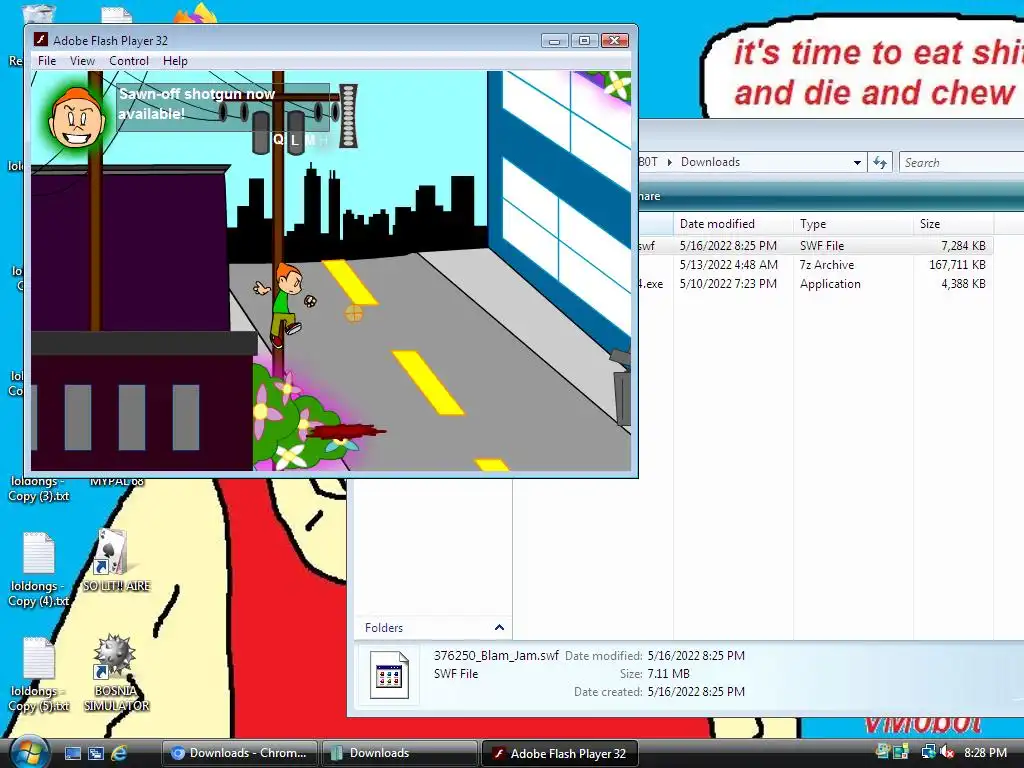Click the L letter in game HUD

tap(295, 140)
